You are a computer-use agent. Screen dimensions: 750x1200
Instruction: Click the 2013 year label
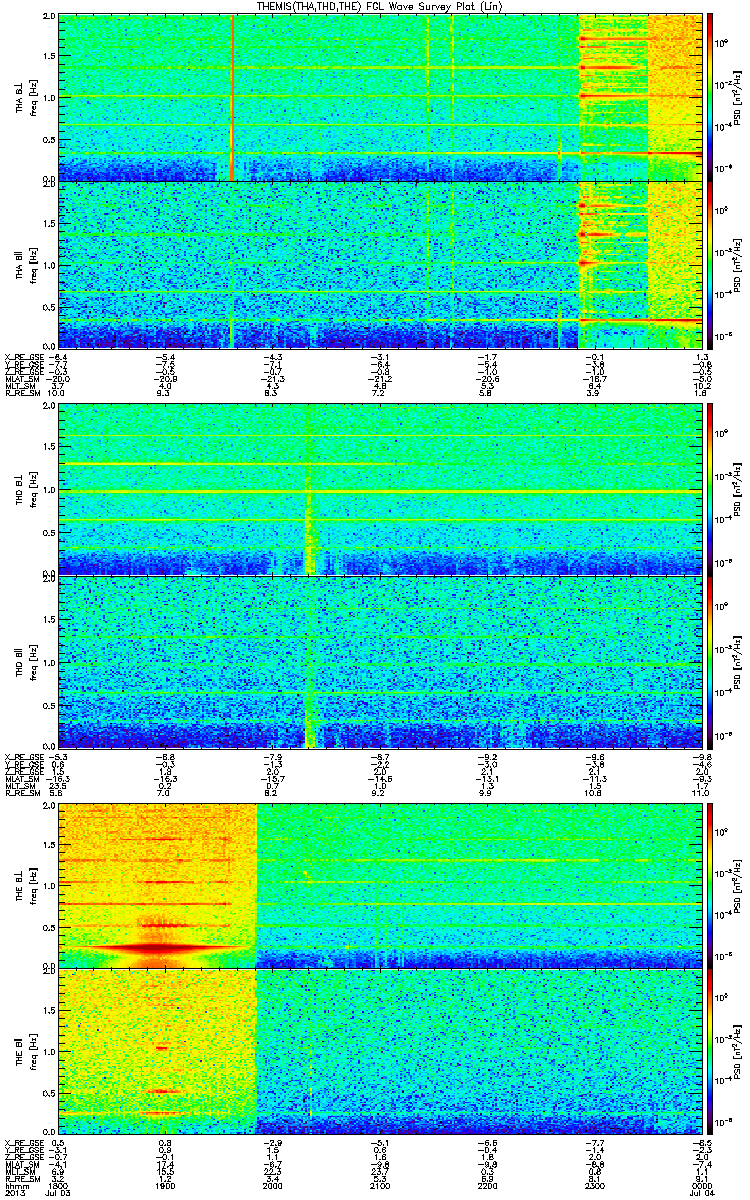14,1195
